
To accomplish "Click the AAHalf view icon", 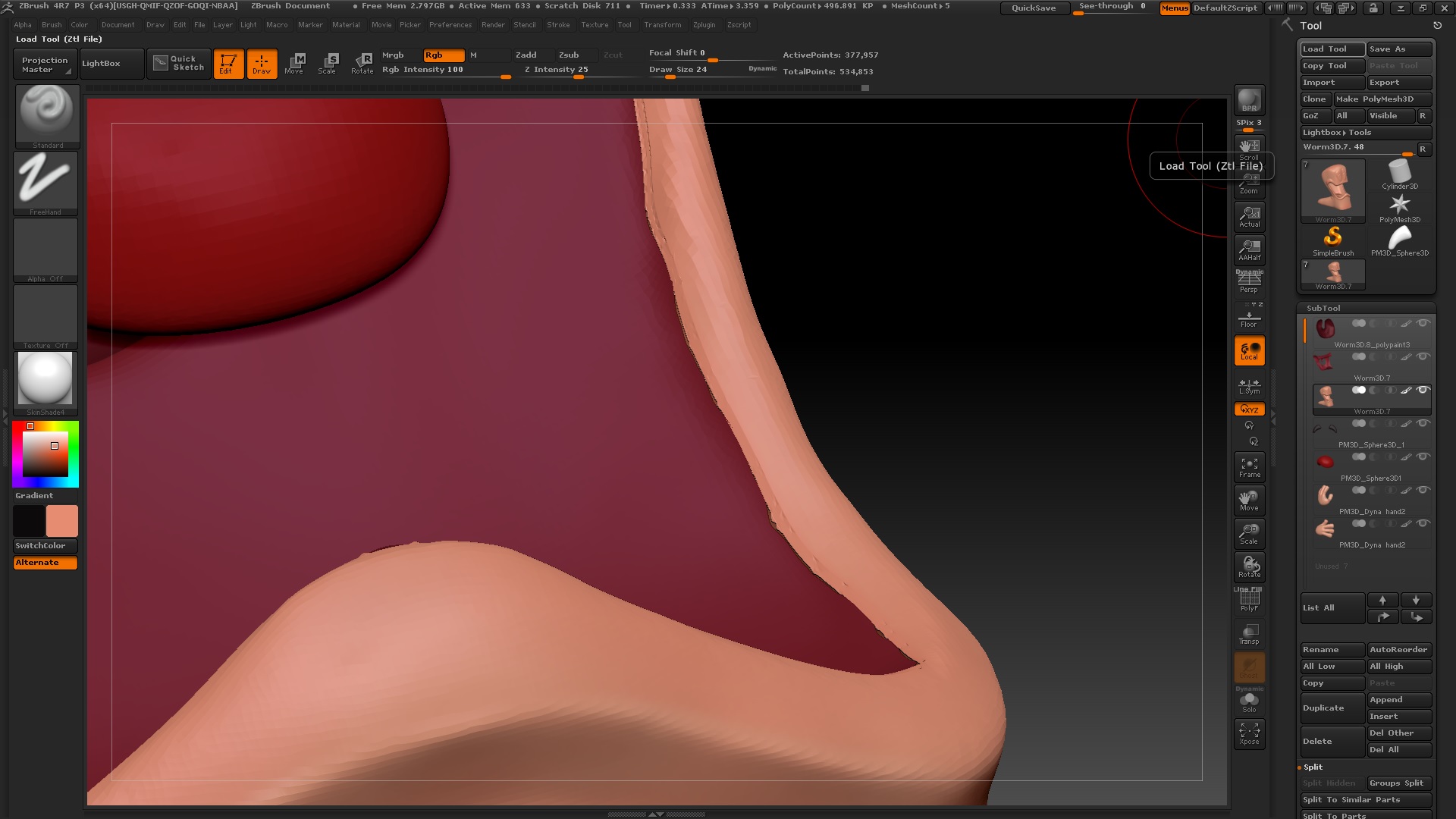I will click(1249, 249).
